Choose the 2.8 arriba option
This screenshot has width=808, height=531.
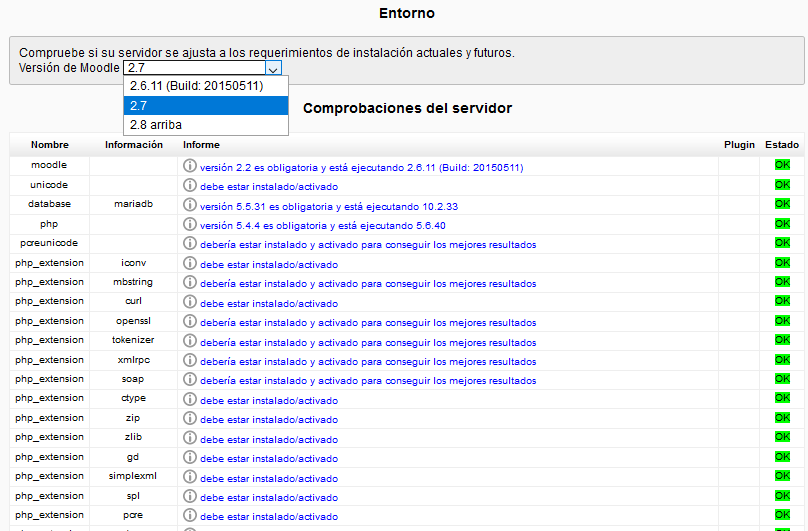206,125
